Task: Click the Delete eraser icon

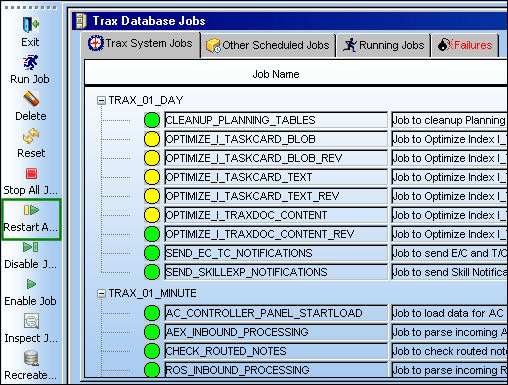Action: tap(31, 99)
